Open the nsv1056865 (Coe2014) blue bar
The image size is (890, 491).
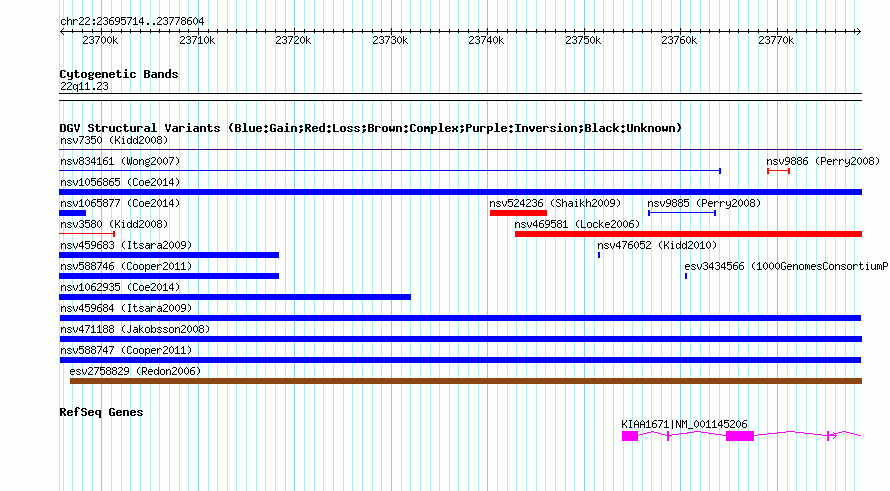pos(460,192)
